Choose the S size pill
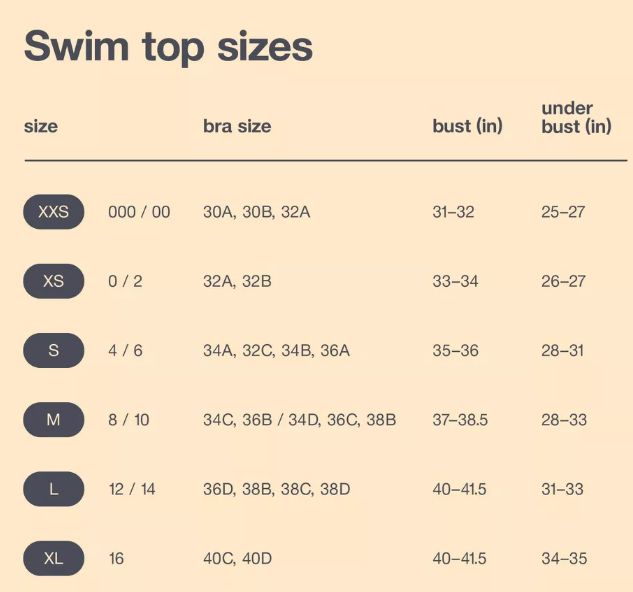Image resolution: width=633 pixels, height=592 pixels. pyautogui.click(x=54, y=351)
